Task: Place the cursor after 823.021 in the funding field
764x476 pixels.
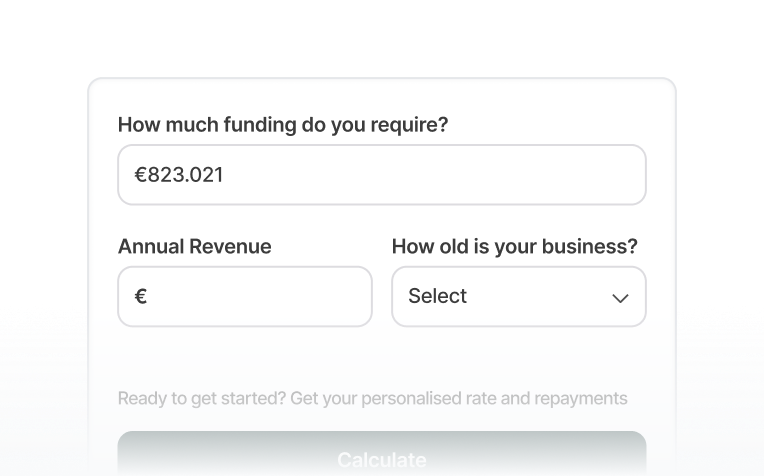Action: pos(225,175)
